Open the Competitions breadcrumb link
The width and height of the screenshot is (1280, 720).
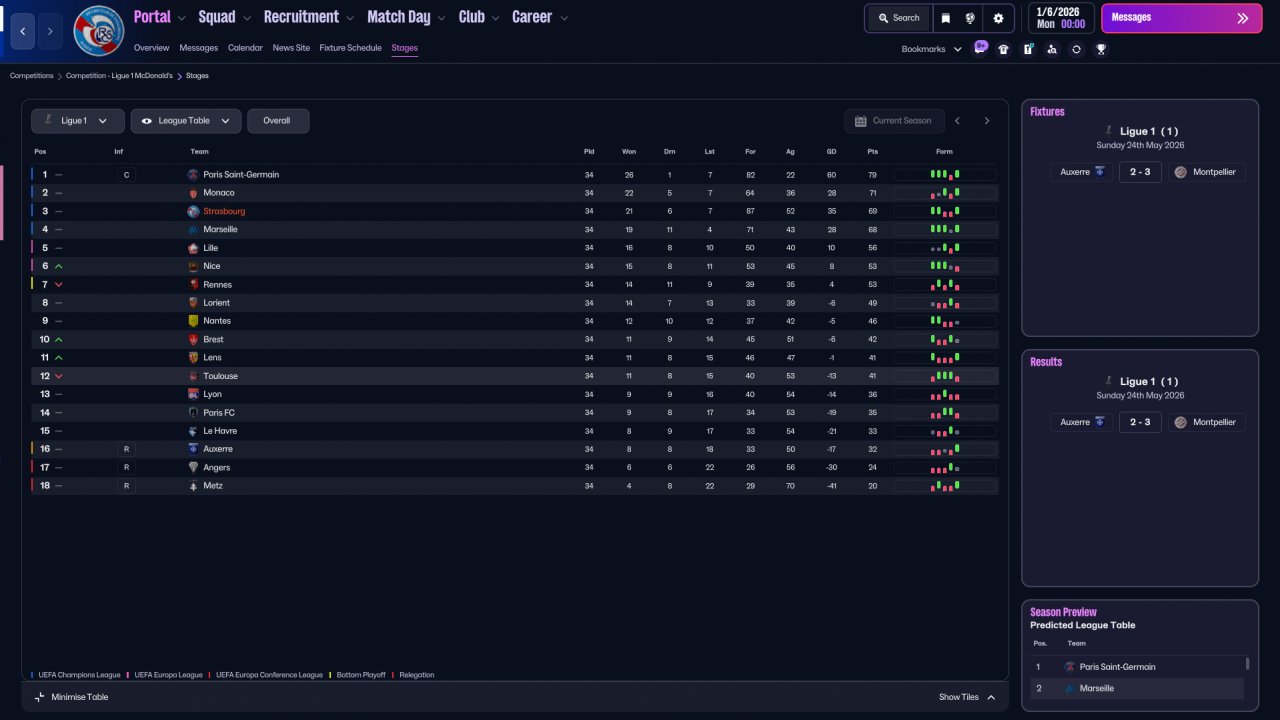coord(32,76)
